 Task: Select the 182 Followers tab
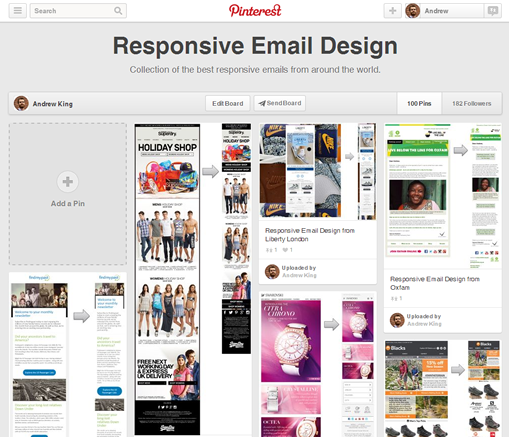tap(472, 104)
